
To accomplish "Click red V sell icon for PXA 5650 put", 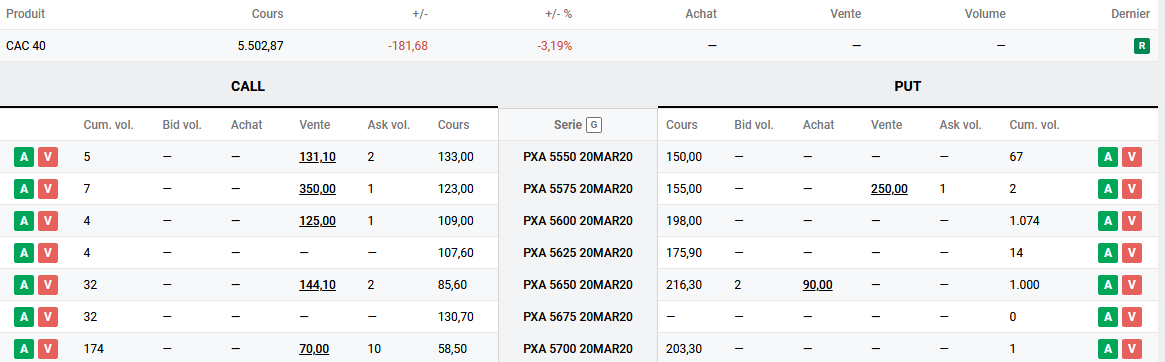I will tap(1132, 285).
